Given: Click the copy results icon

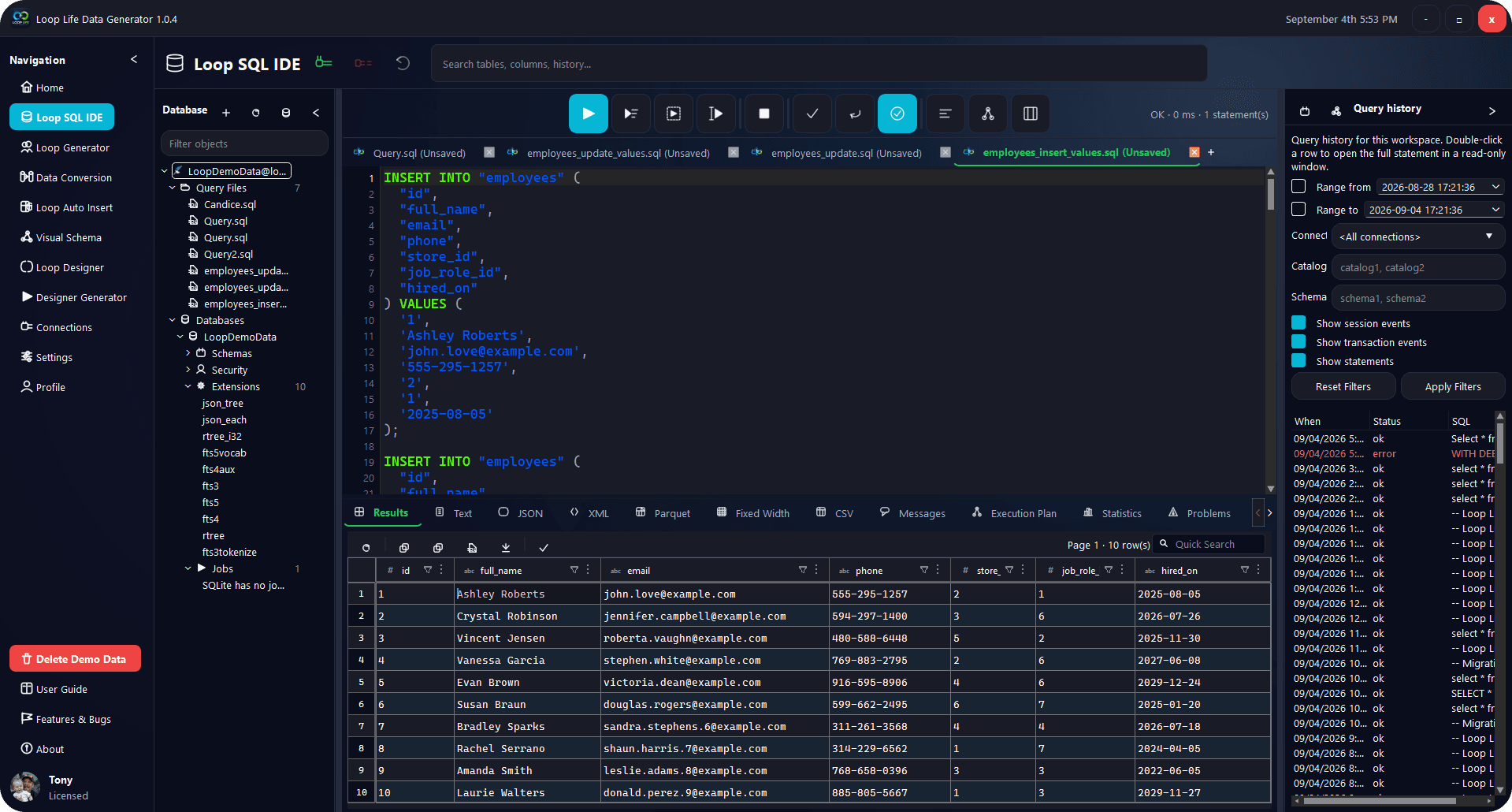Looking at the screenshot, I should 404,547.
